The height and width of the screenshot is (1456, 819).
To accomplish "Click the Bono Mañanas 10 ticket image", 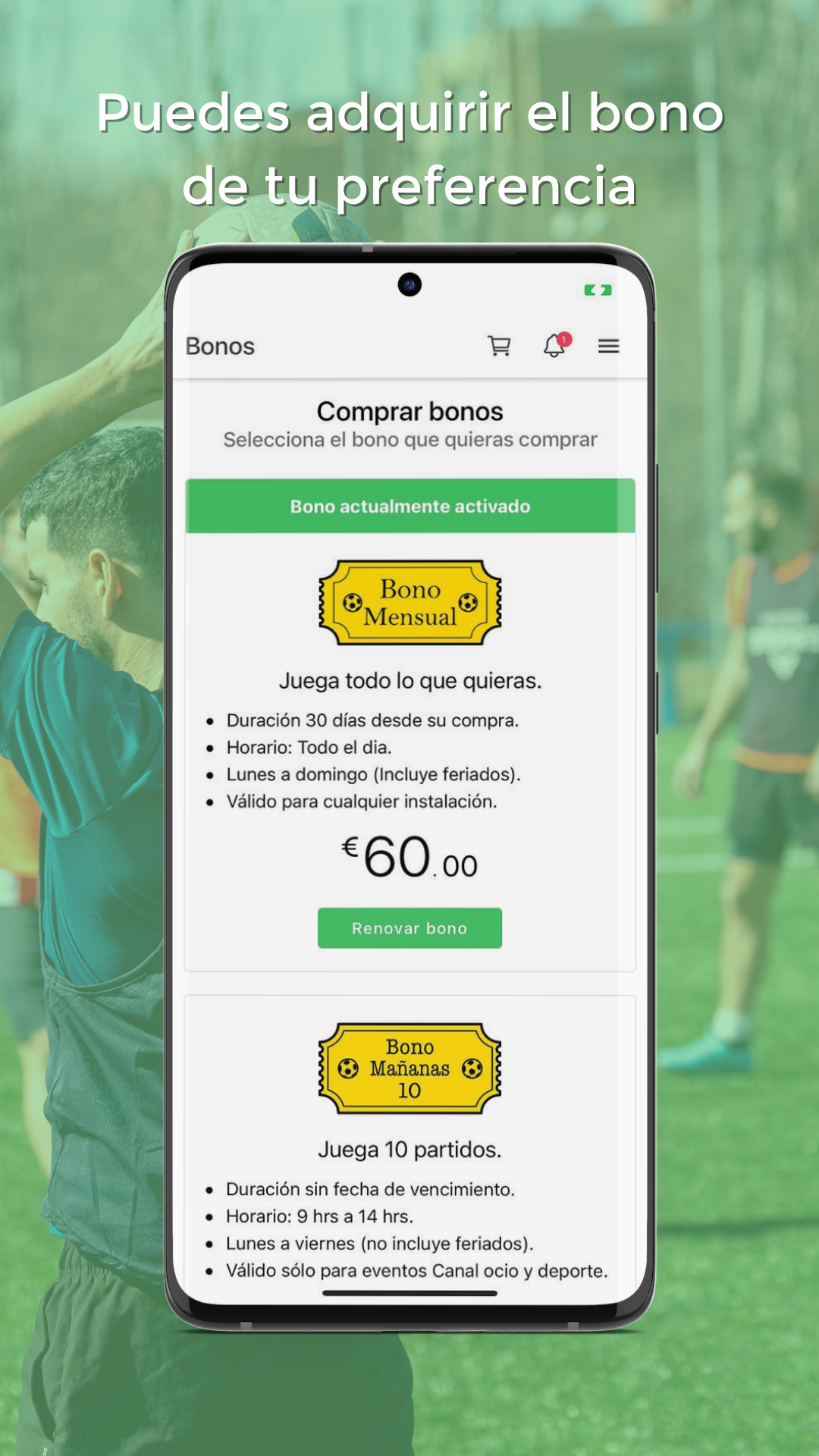I will pos(409,1068).
